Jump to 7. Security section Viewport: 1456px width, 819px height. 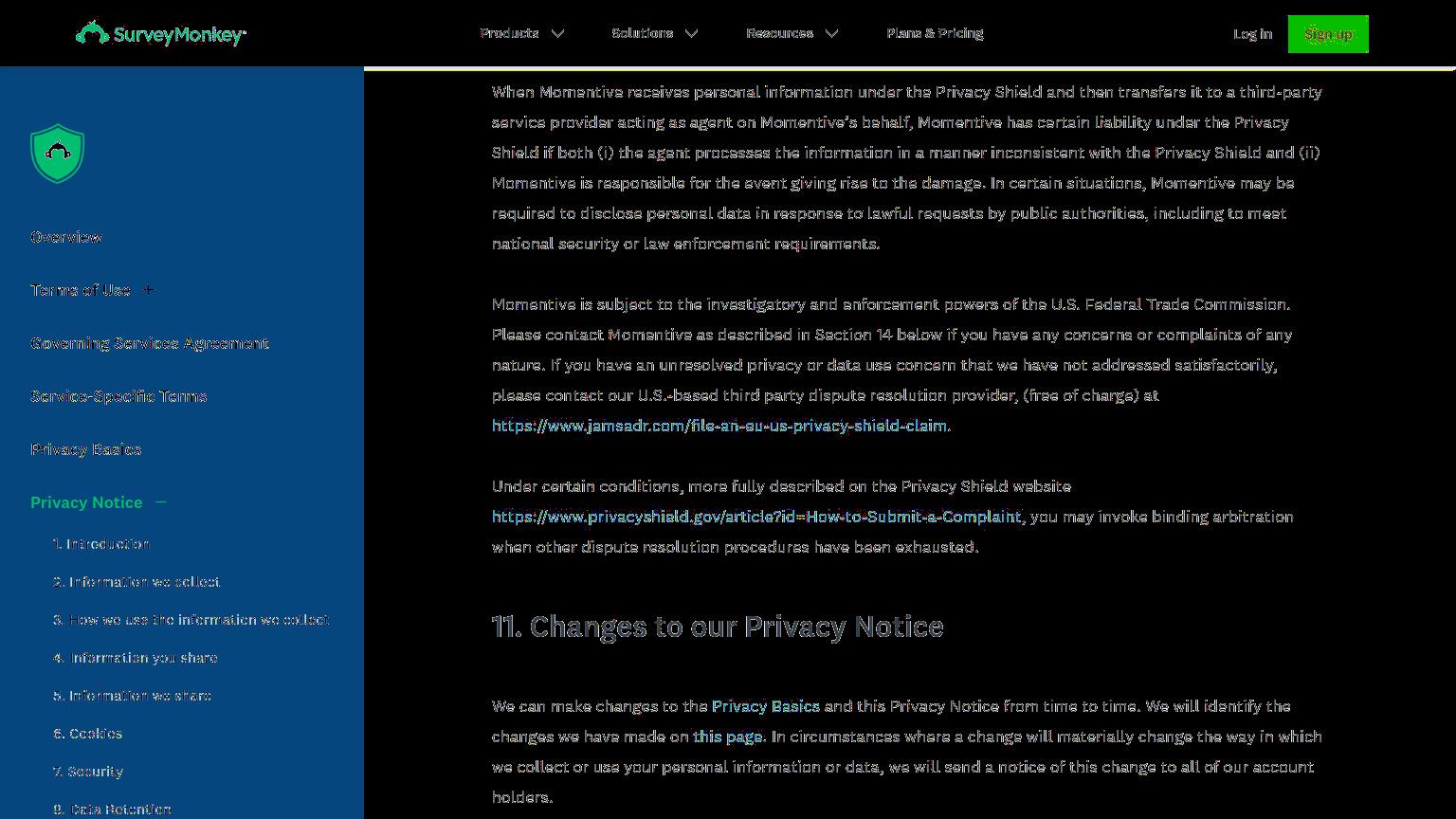88,772
